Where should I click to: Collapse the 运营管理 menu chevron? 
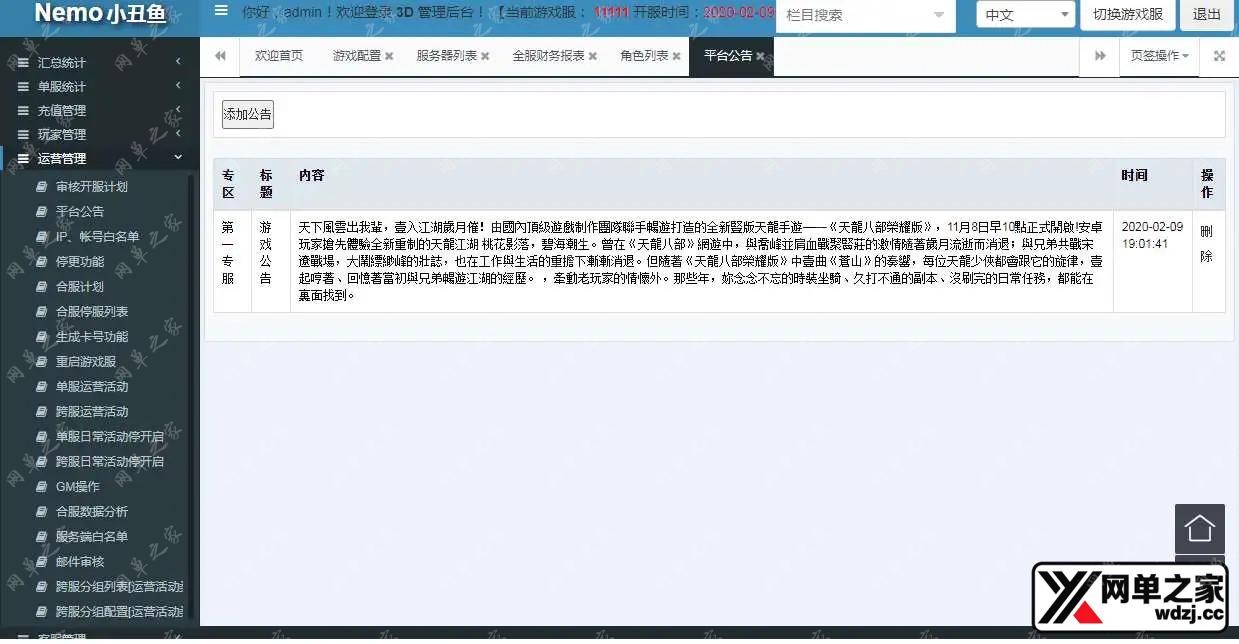pyautogui.click(x=177, y=157)
